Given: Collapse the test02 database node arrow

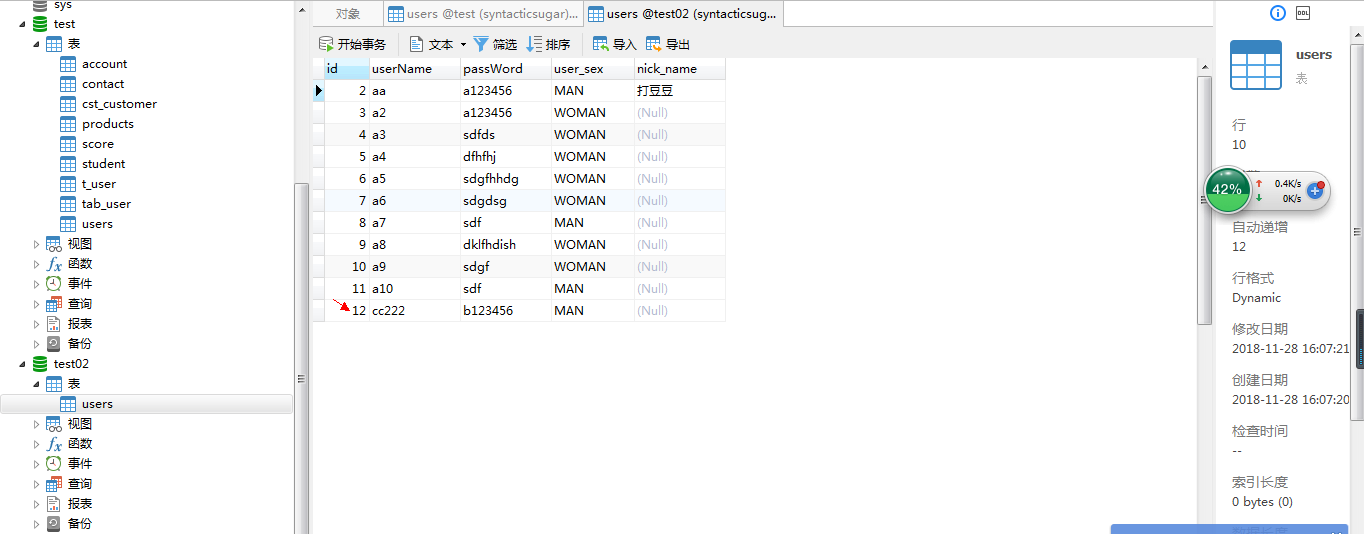Looking at the screenshot, I should point(22,364).
